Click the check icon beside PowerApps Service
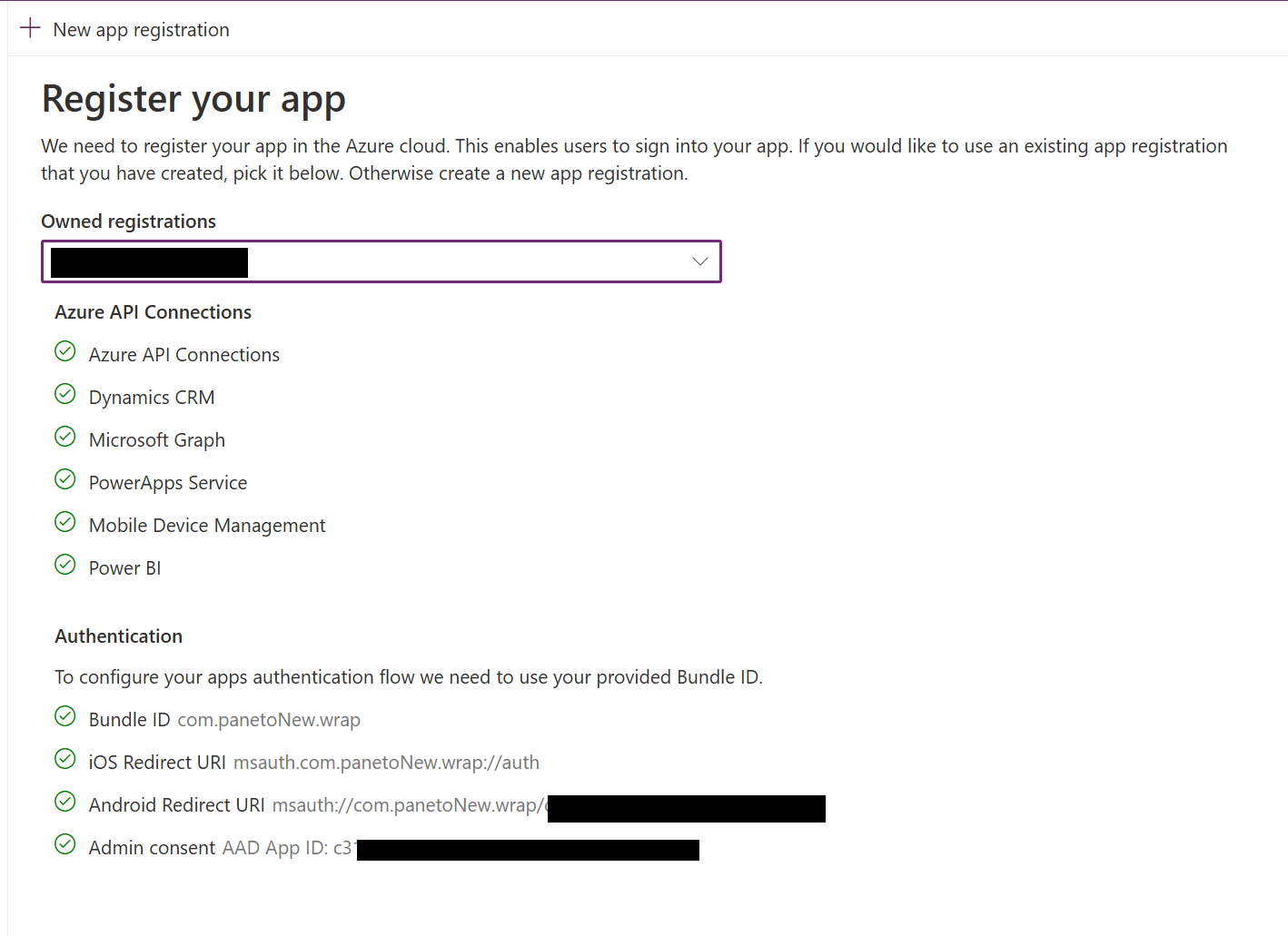This screenshot has width=1288, height=936. click(x=65, y=479)
